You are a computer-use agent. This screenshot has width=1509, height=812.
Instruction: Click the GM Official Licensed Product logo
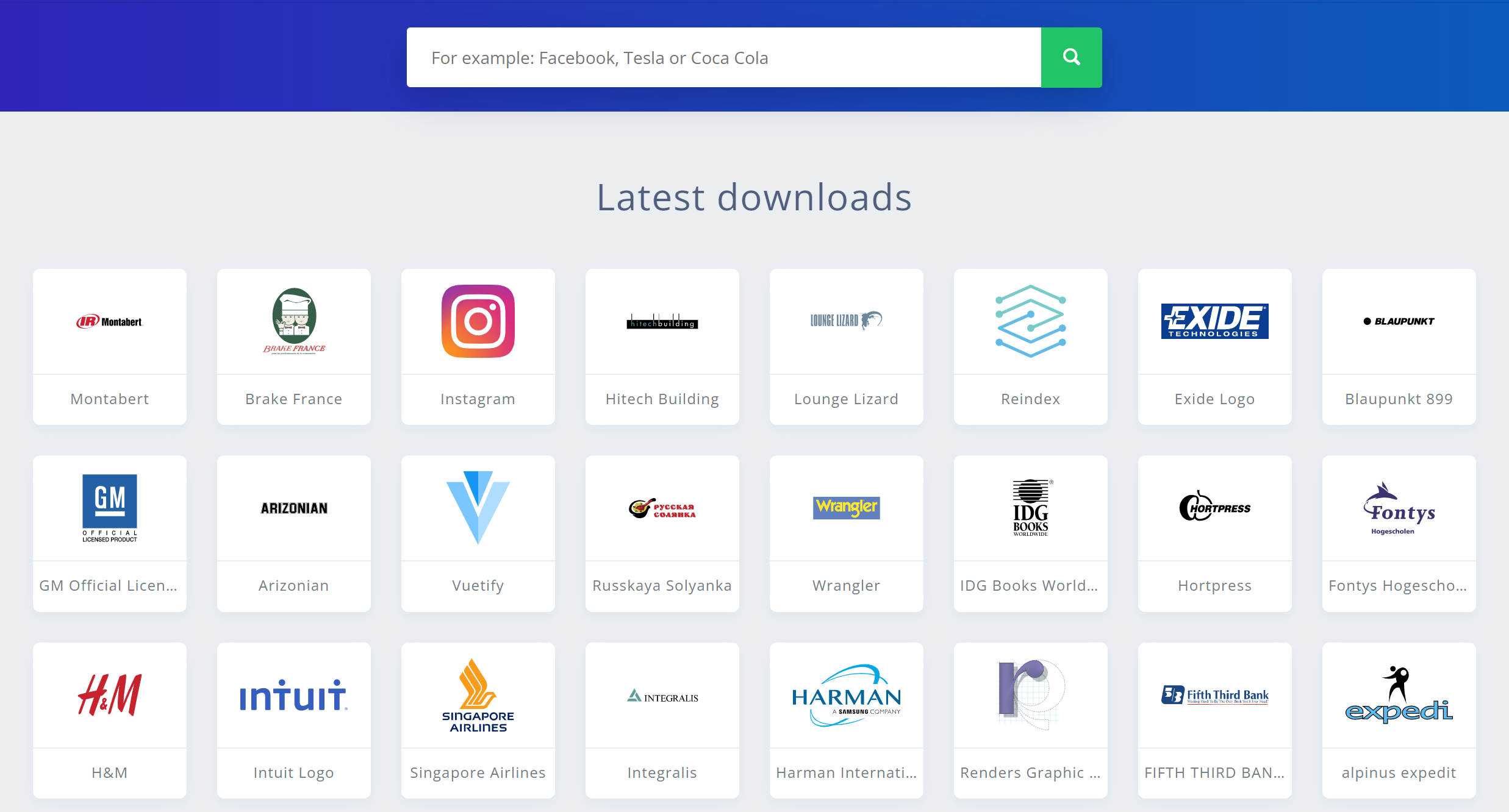coord(110,508)
